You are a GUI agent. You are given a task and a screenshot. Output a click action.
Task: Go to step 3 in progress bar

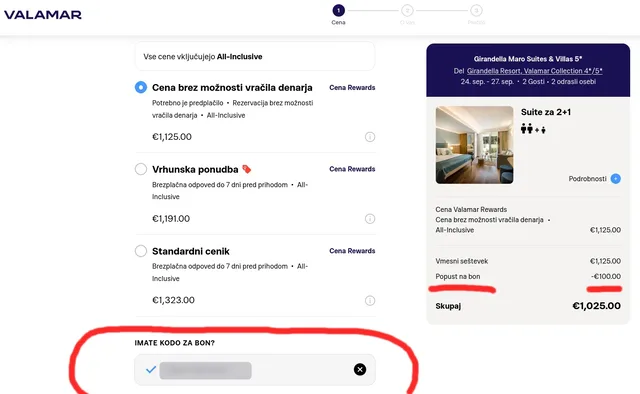(x=476, y=11)
